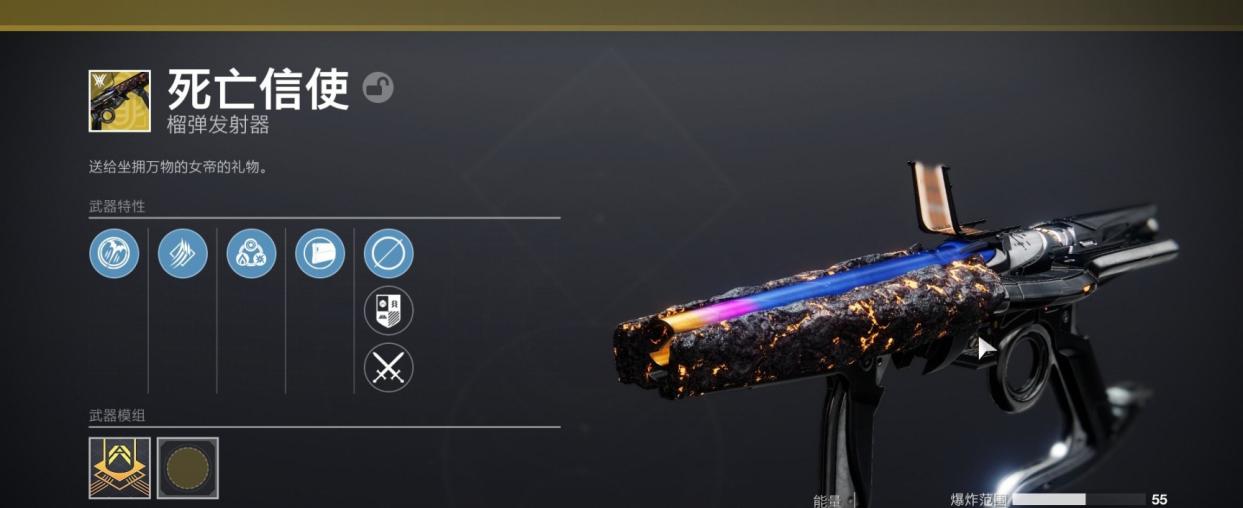Click the flavor text 送给坐拥万物的女帝的礼物
Image resolution: width=1243 pixels, height=508 pixels.
(x=178, y=167)
